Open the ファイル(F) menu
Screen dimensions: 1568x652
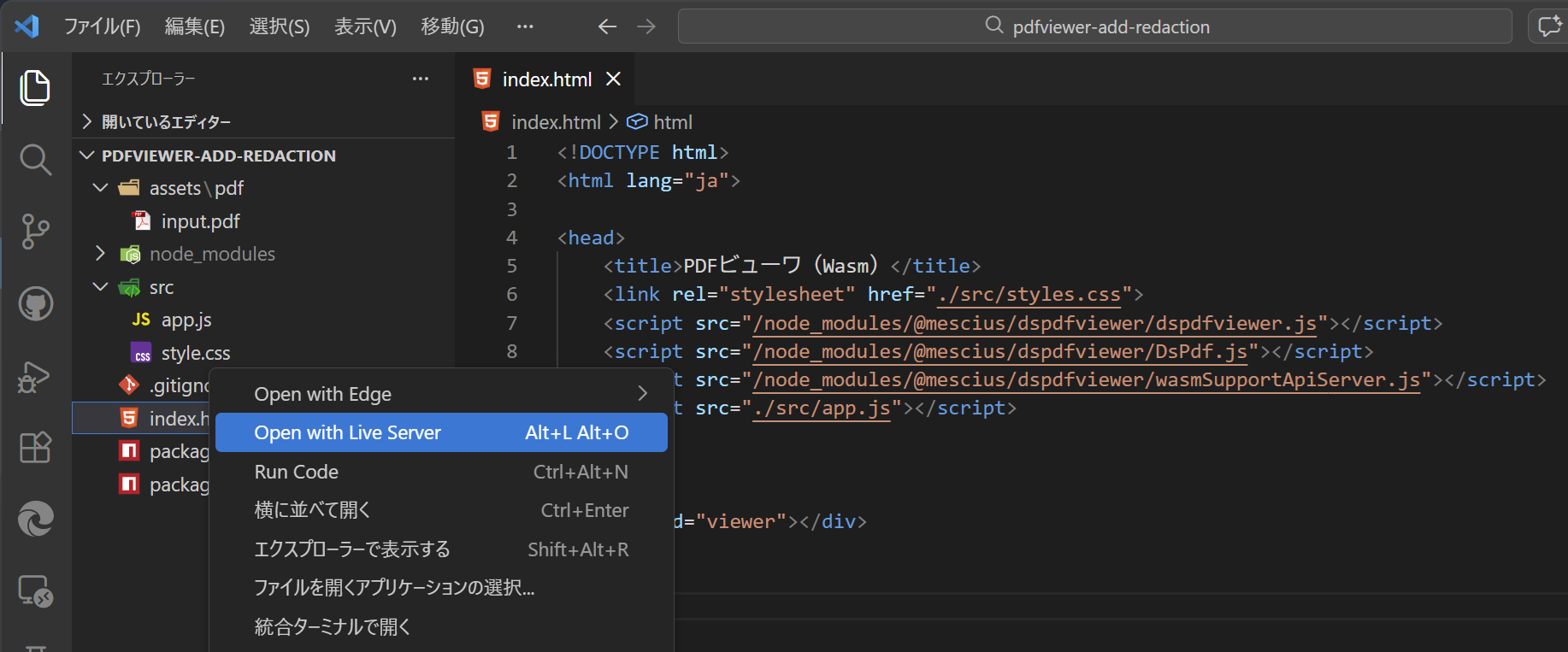click(103, 26)
